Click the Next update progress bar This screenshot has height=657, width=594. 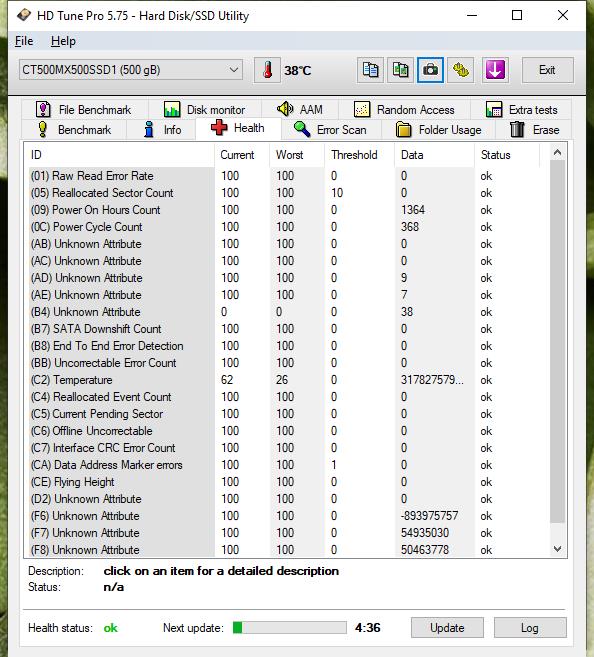[x=289, y=628]
